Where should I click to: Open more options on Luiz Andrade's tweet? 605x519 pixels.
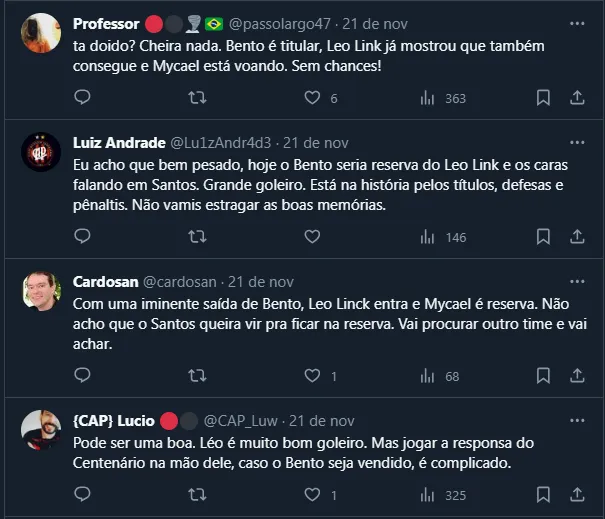(577, 142)
